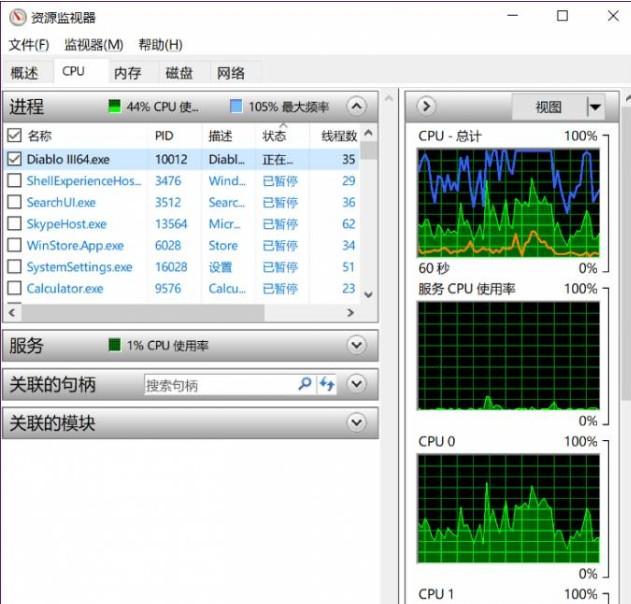The image size is (631, 604).
Task: Check the SkypeHost.exe process checkbox
Action: coord(14,224)
